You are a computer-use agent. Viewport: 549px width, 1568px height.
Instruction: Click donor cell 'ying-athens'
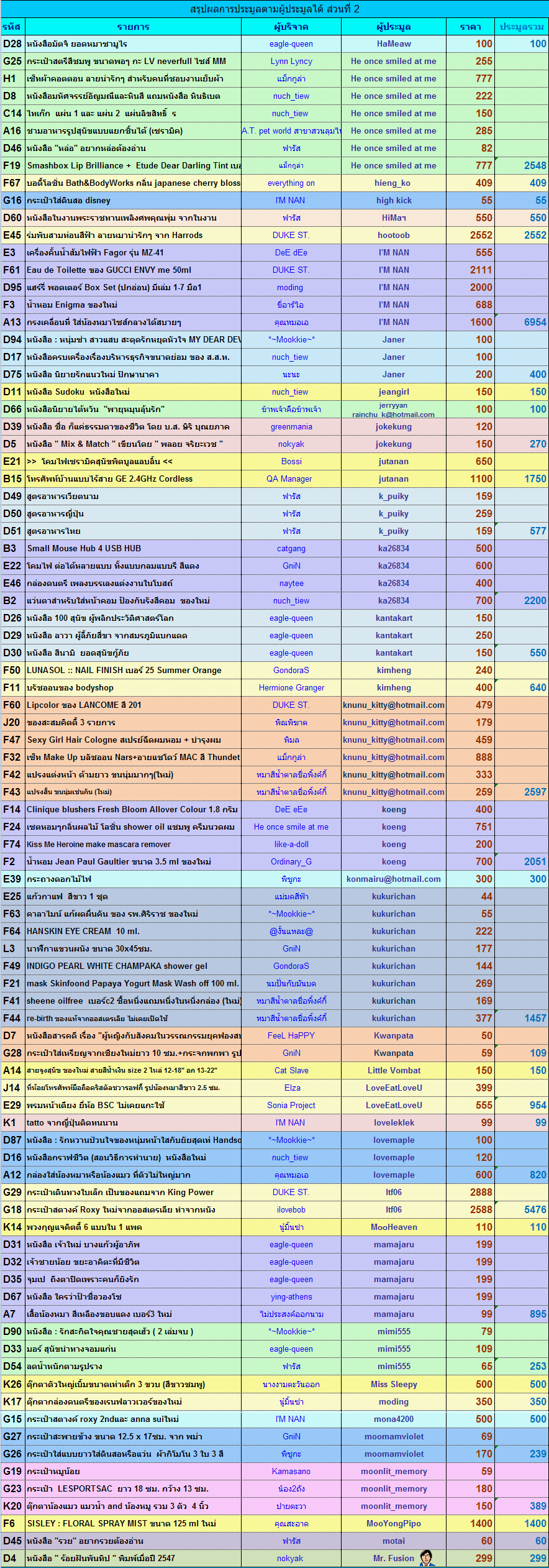click(x=291, y=1297)
